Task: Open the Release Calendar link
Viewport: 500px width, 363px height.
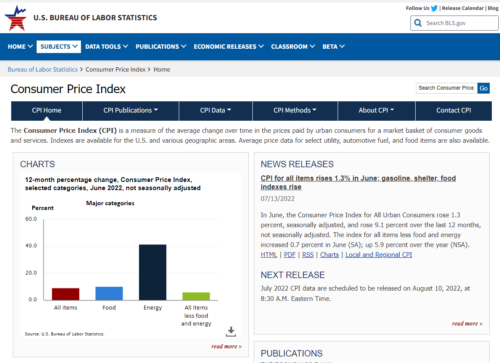Action: 462,8
